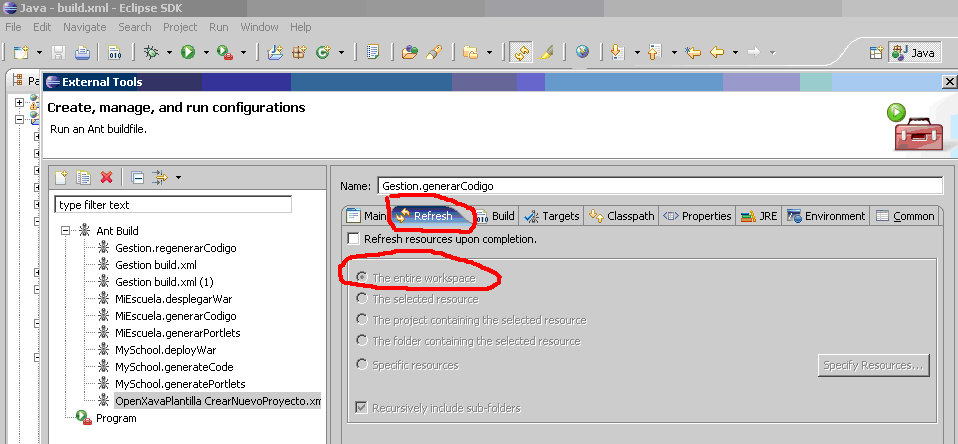Screen dimensions: 958x444
Task: Click the New Java Project icon
Action: tap(276, 53)
